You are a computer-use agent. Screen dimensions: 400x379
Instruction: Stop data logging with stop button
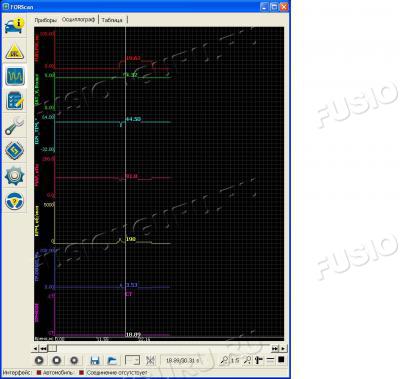57,360
